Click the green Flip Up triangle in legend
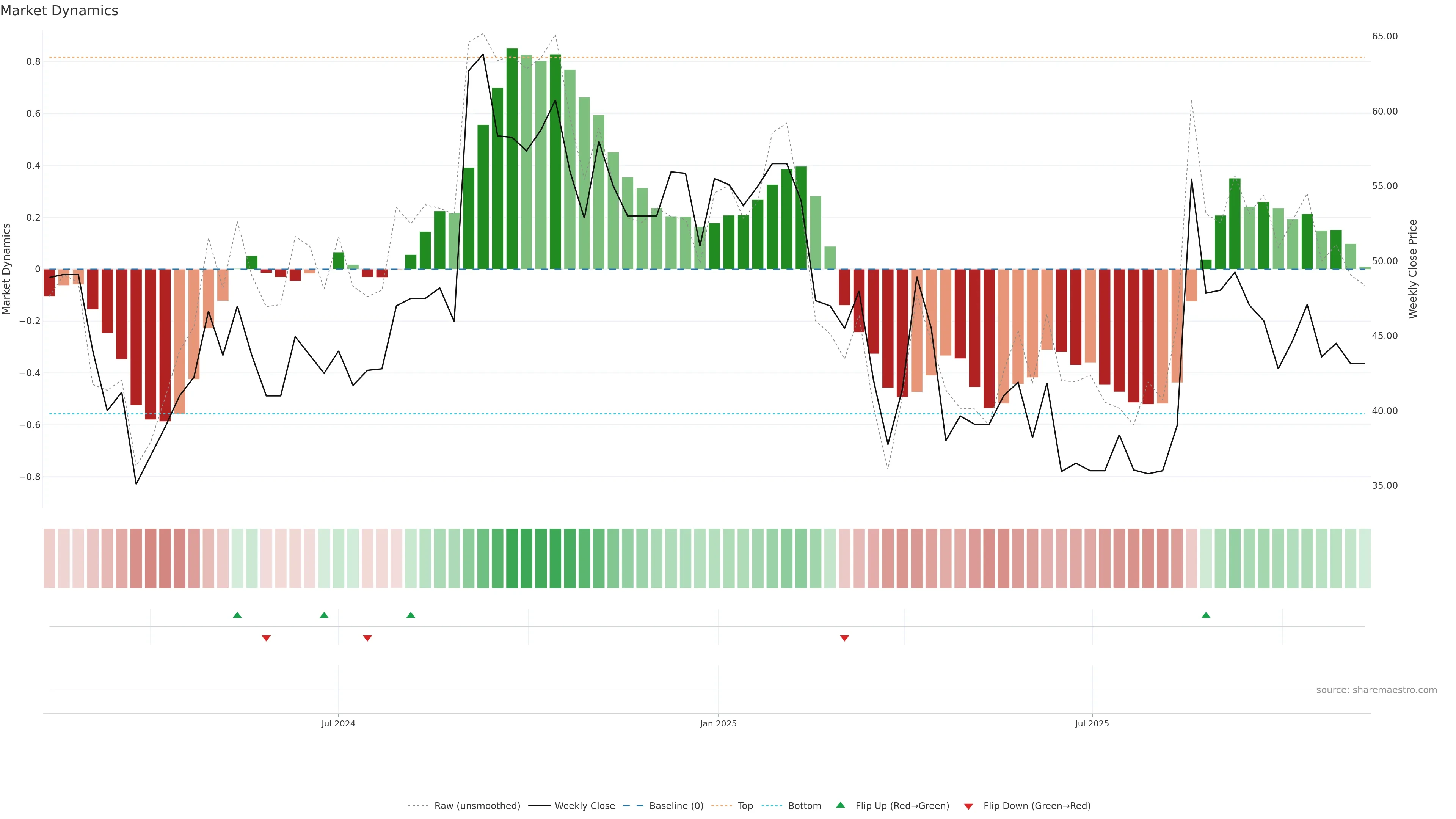The image size is (1456, 819). (x=841, y=805)
